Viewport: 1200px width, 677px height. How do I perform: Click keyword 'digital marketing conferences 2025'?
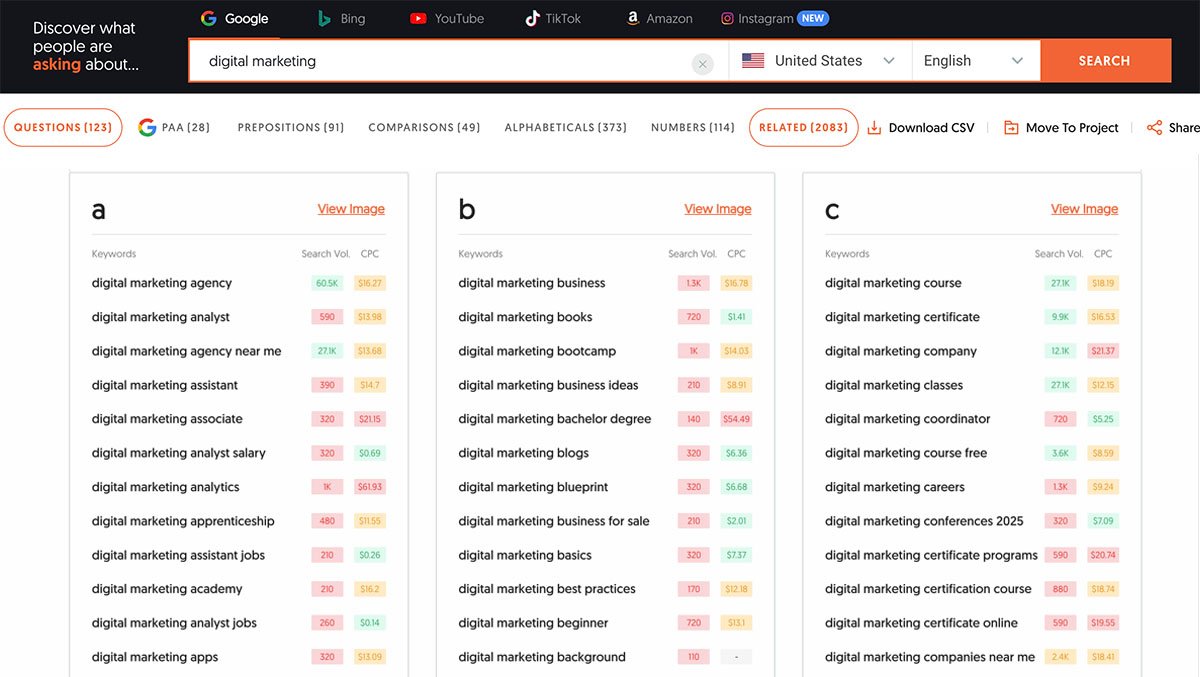(925, 521)
